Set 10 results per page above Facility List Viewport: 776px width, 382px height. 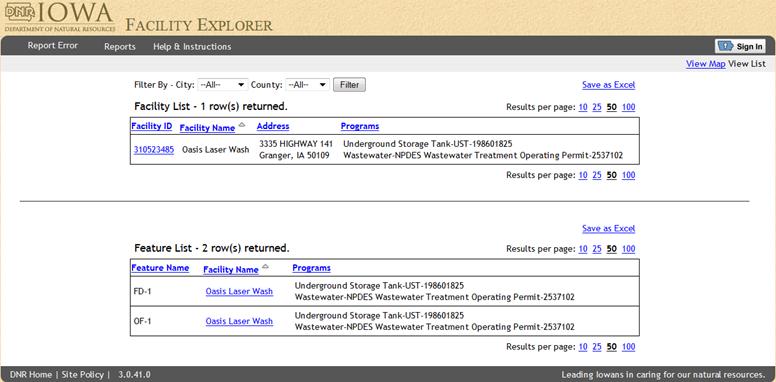coord(583,107)
